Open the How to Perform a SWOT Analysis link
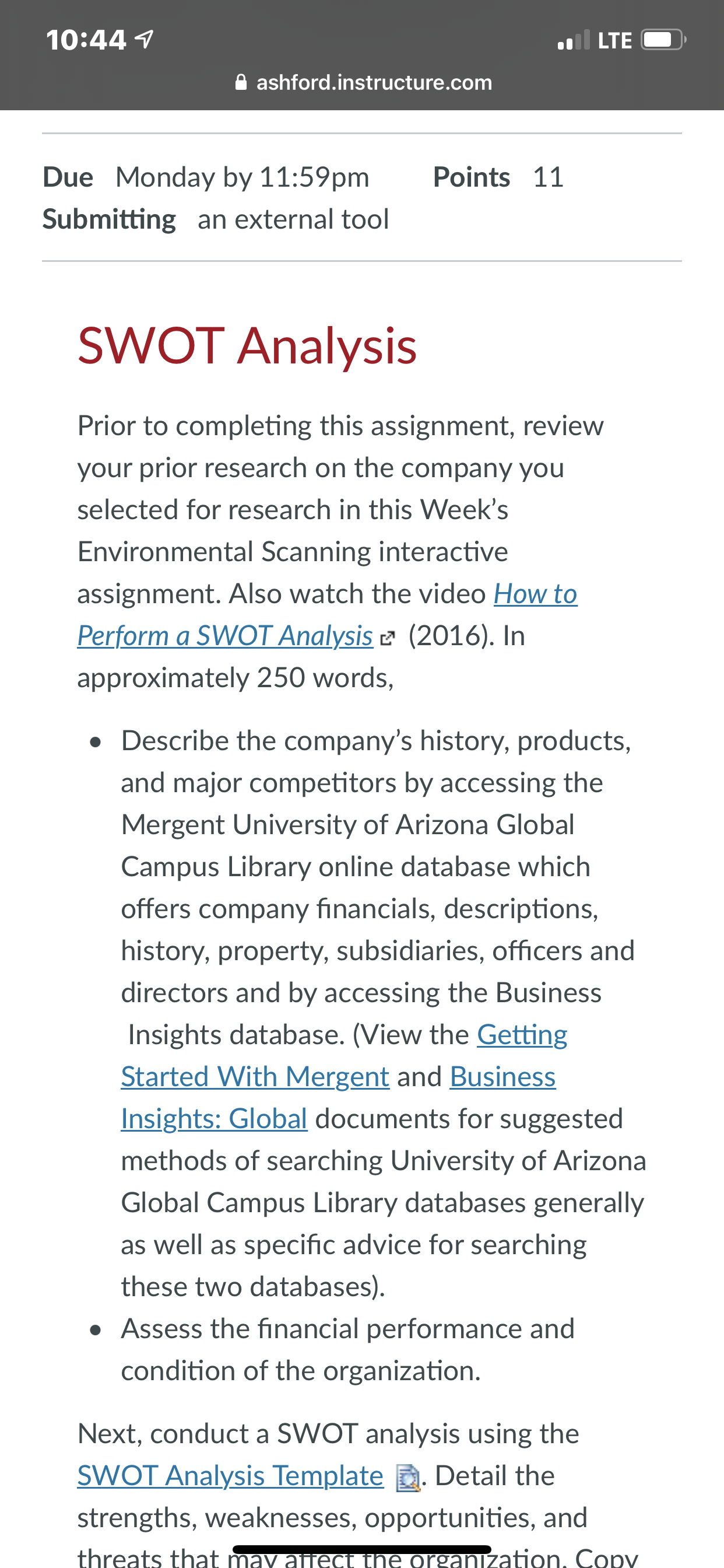The image size is (724, 1568). point(328,615)
